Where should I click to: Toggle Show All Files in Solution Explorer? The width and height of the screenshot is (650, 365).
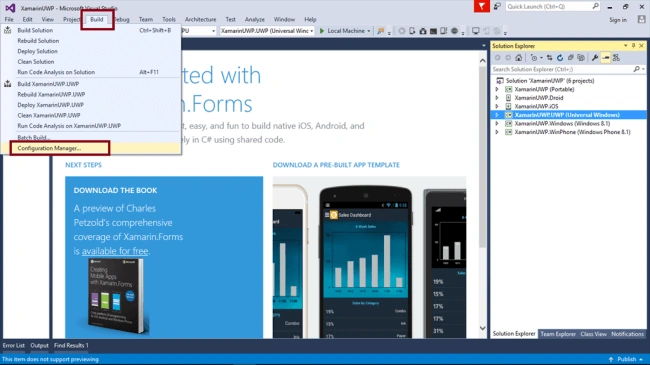[581, 58]
